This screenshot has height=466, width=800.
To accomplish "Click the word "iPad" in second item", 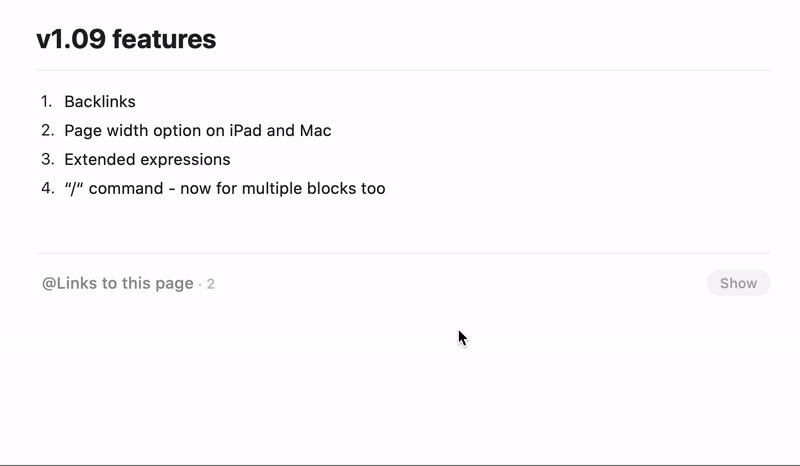I will coord(246,130).
